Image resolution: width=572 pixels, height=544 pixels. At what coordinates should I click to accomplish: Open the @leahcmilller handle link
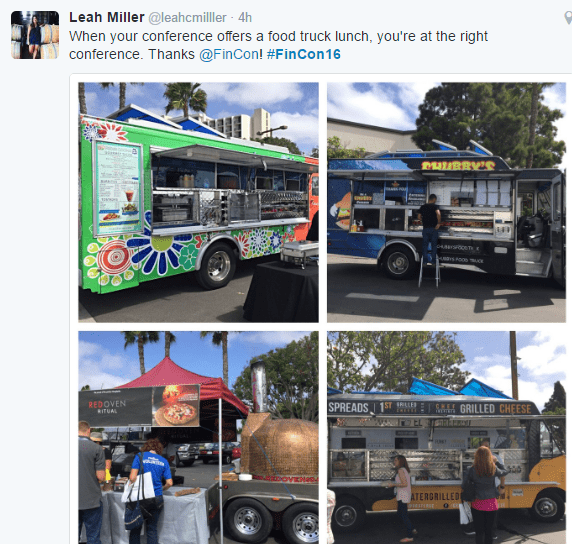click(187, 18)
